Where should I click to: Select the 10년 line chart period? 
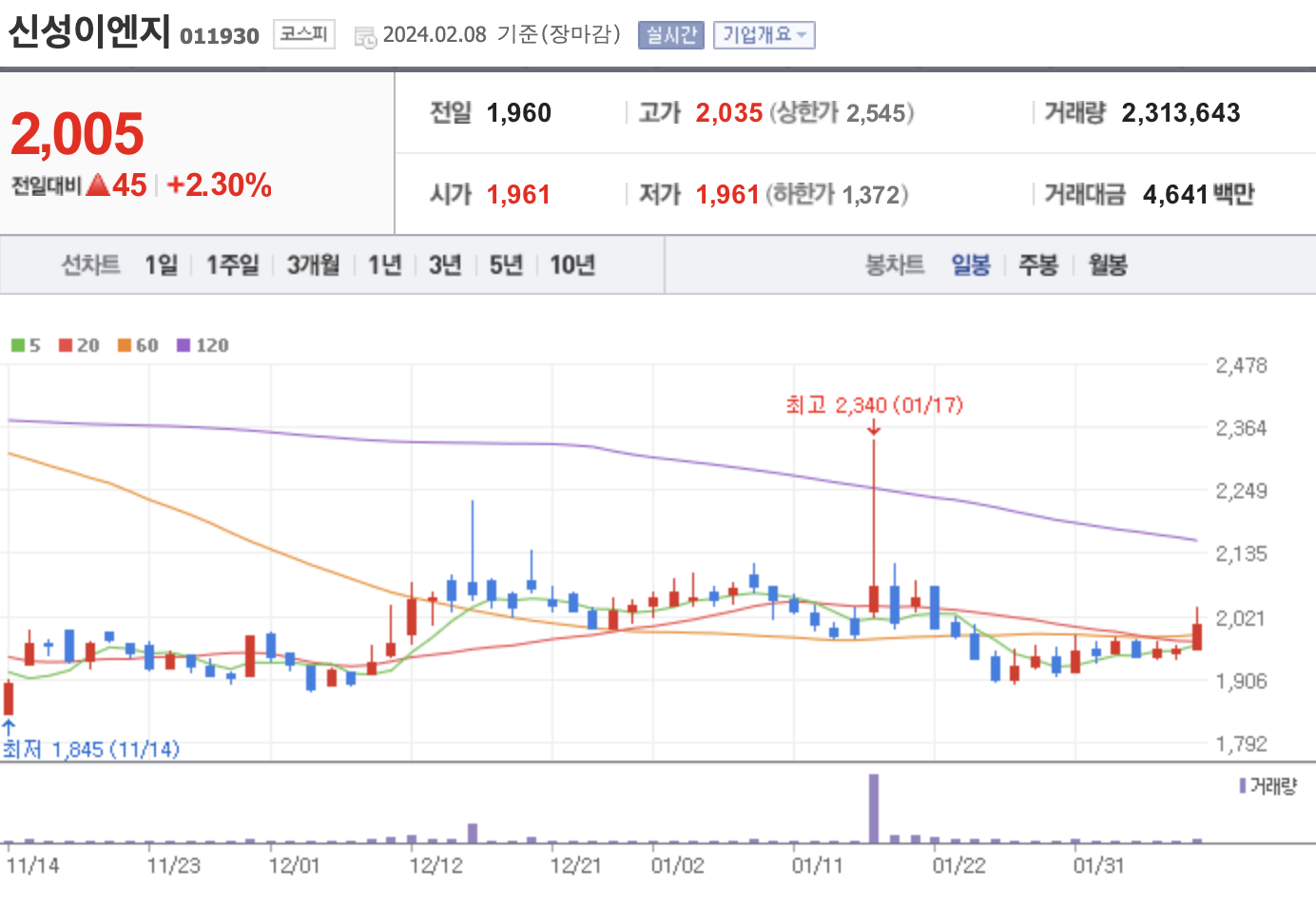click(x=572, y=264)
